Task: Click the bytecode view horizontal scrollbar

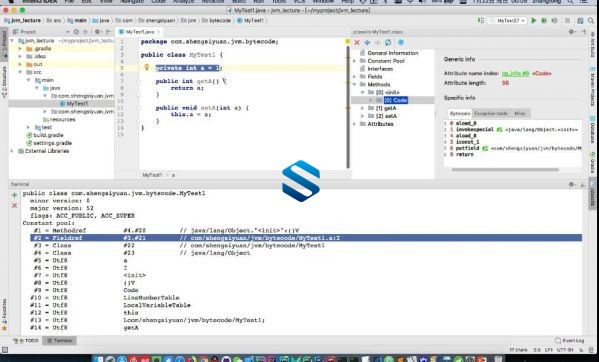Action: (505, 170)
